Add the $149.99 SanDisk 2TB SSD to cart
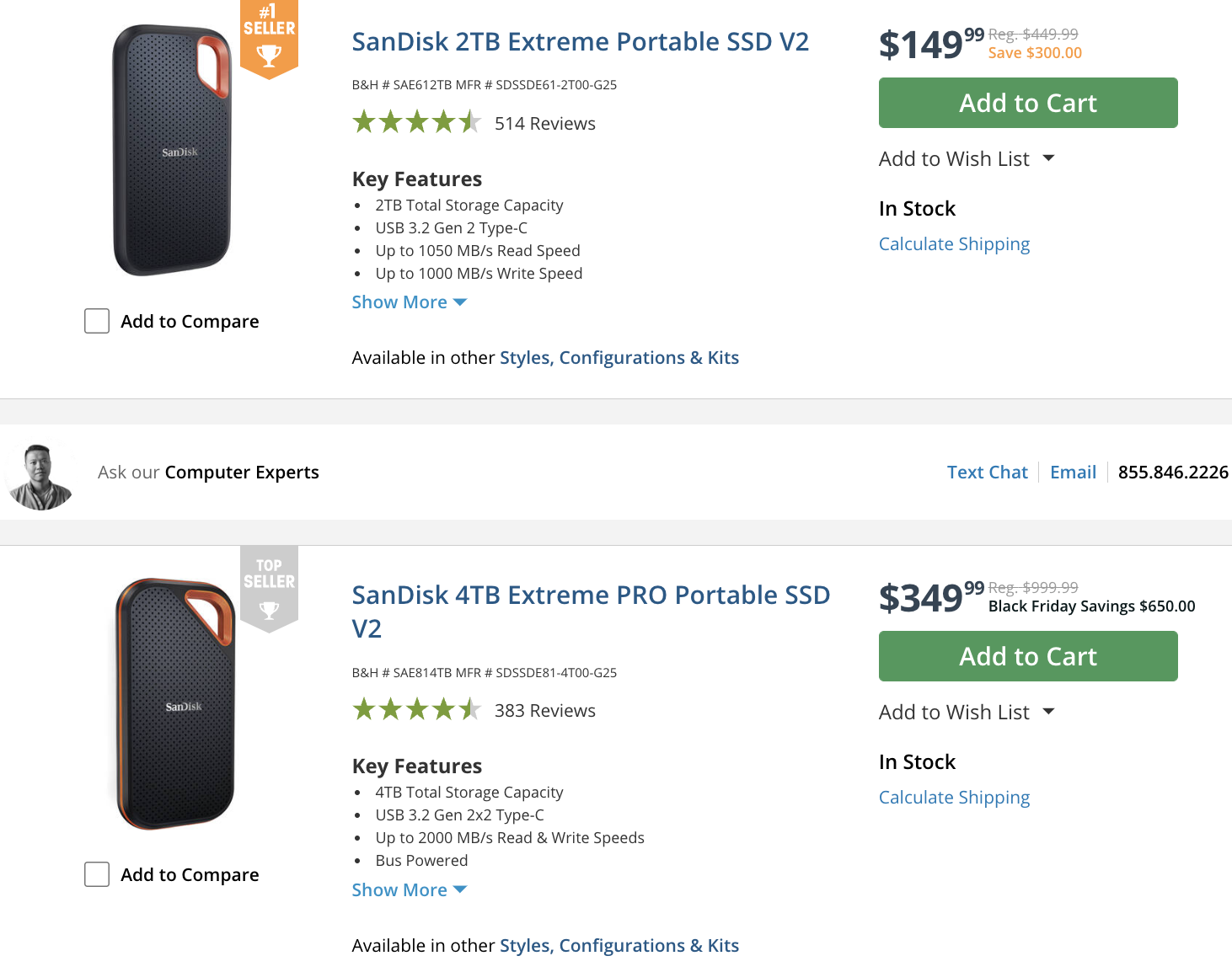The height and width of the screenshot is (972, 1232). [x=1027, y=103]
